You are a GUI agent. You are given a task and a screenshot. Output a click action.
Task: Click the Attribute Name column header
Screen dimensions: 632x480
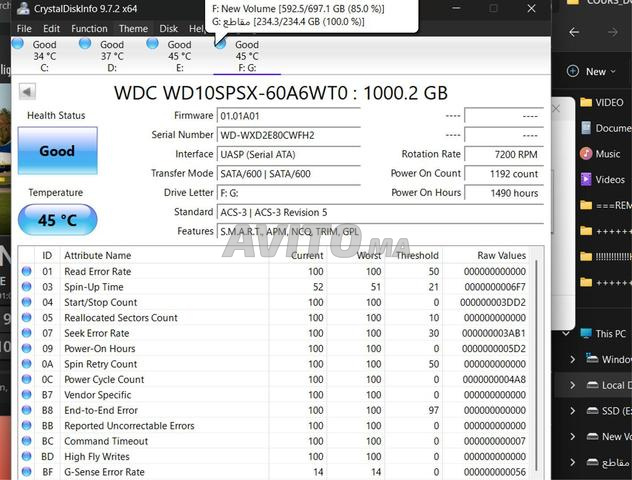coord(97,256)
